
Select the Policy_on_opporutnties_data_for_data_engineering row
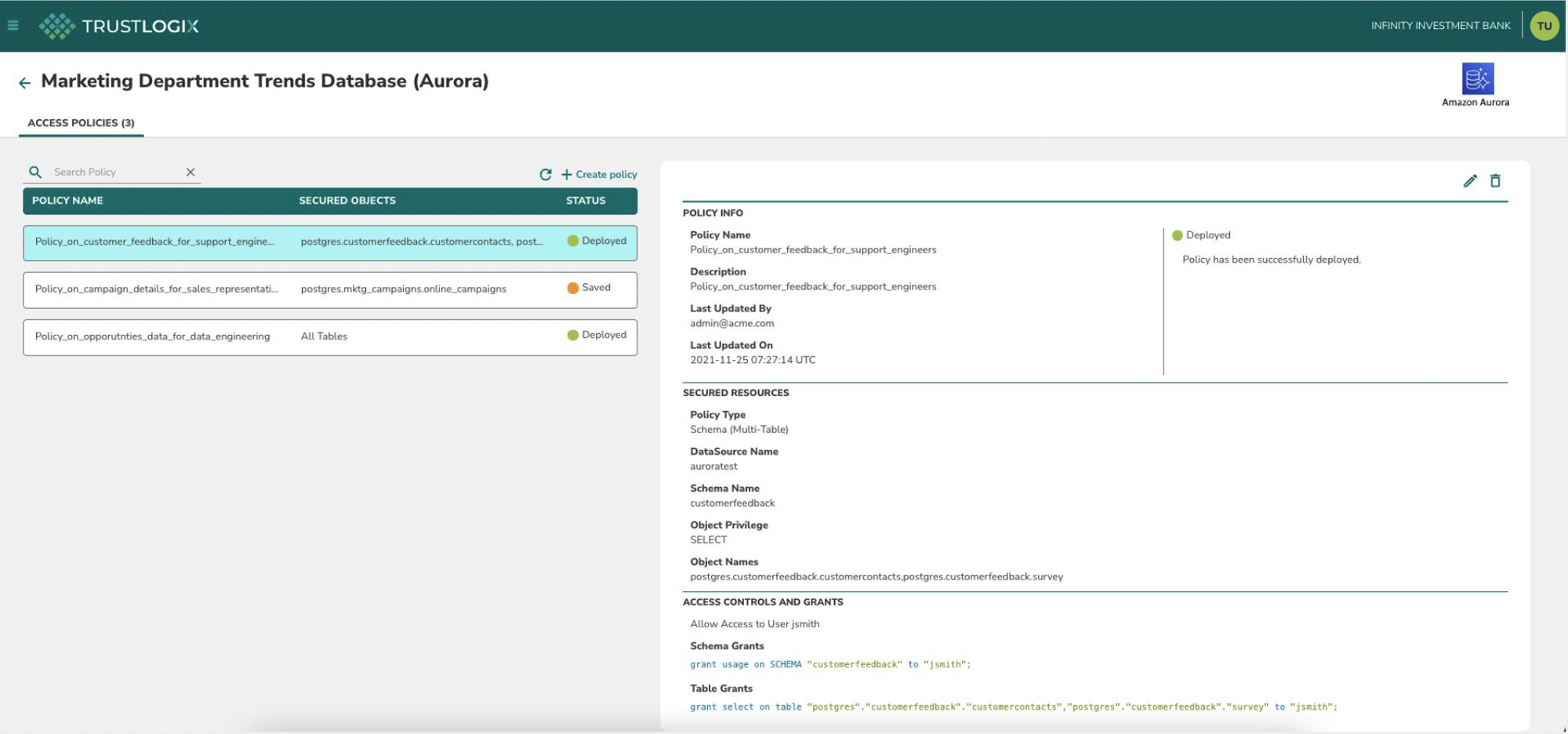coord(152,336)
